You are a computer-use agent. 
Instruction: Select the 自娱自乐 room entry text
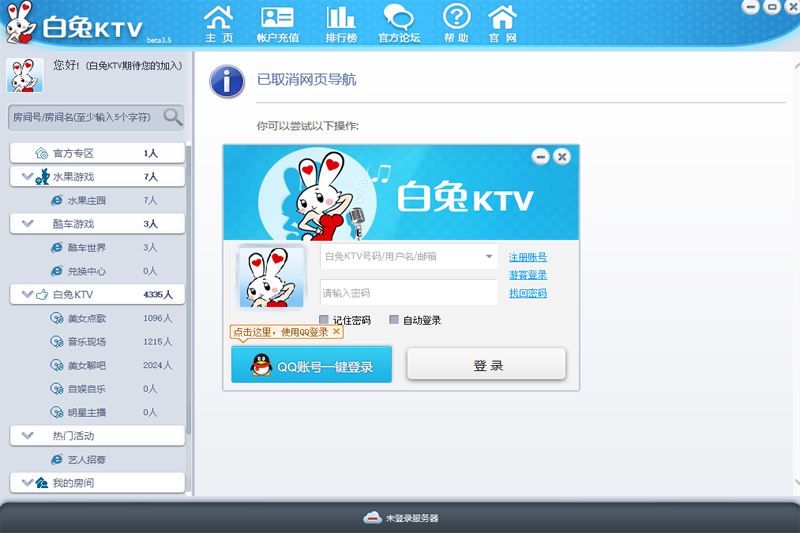87,389
